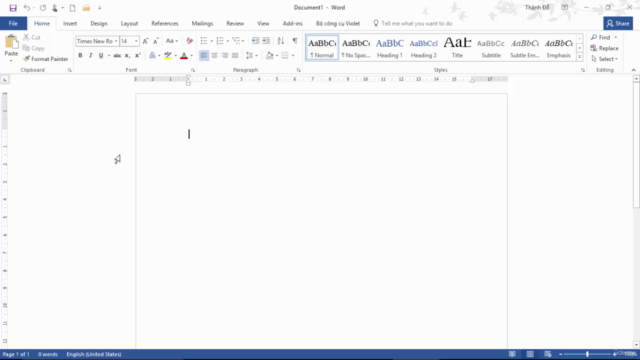Apply superscript formatting
Screen dimensions: 640x360
coord(138,56)
